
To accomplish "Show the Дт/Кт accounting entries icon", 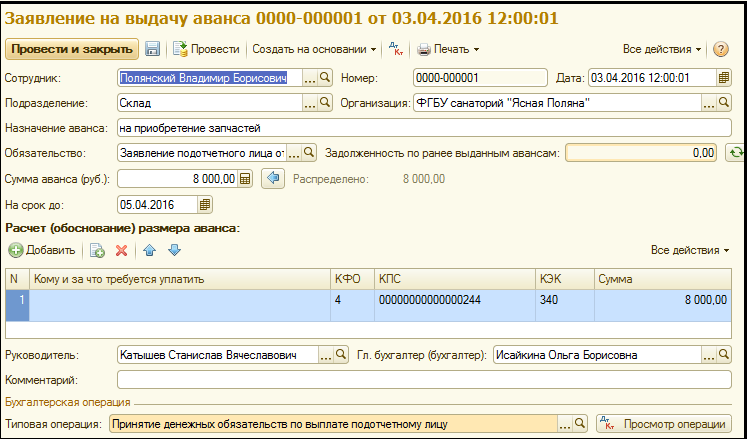I will 396,49.
